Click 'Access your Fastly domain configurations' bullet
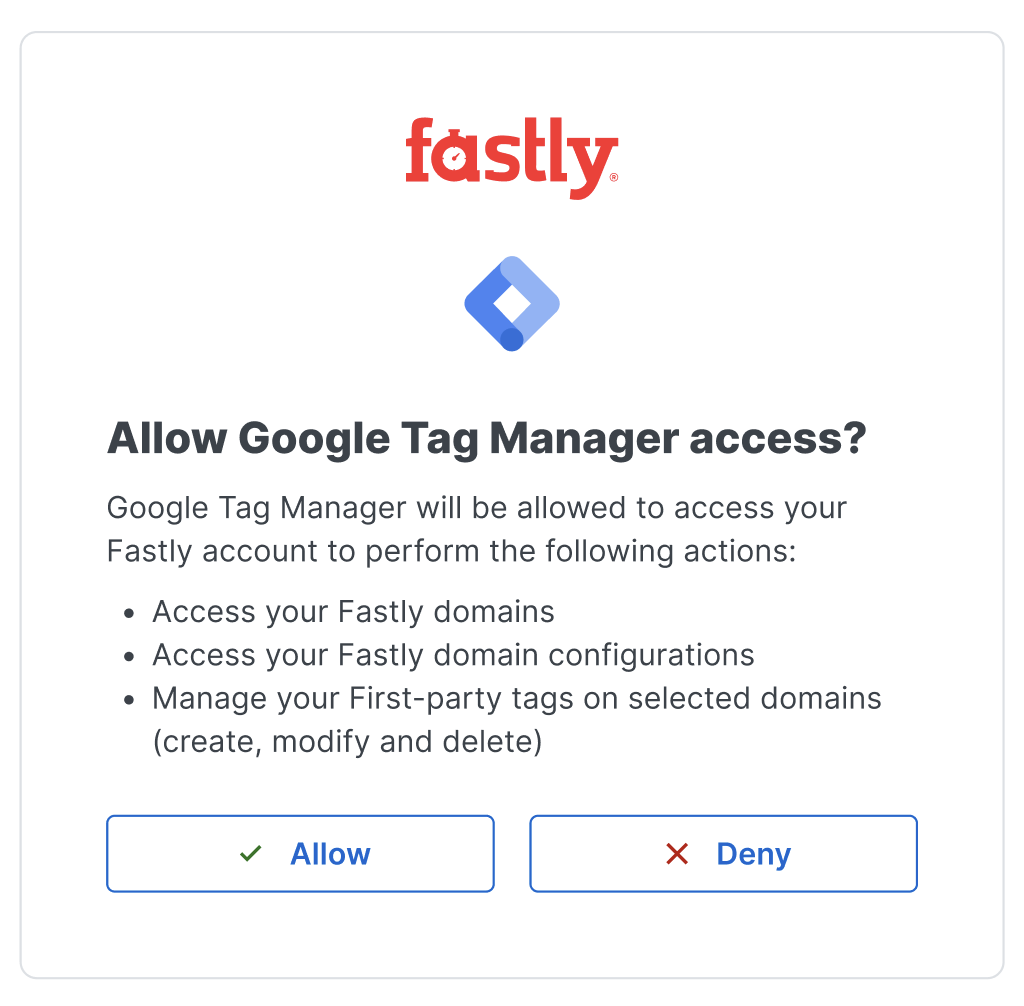1024x1006 pixels. 452,655
